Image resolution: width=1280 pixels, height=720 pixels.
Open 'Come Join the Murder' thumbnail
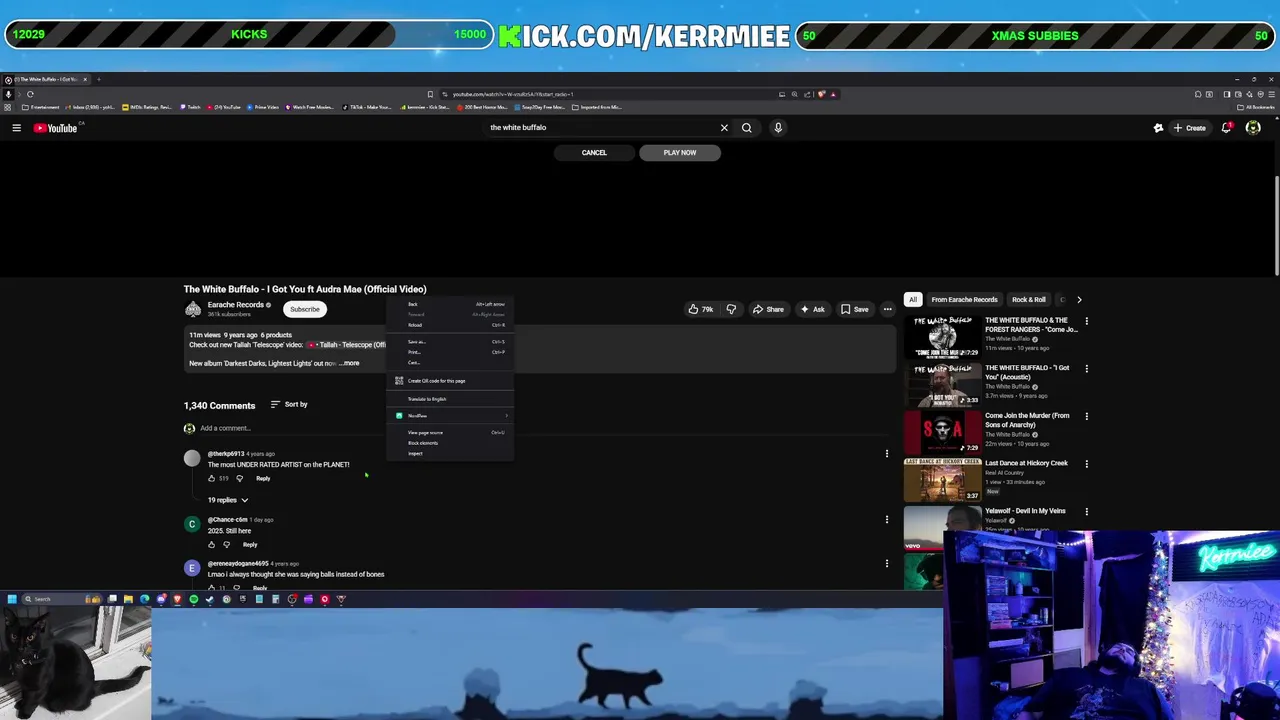pos(942,432)
